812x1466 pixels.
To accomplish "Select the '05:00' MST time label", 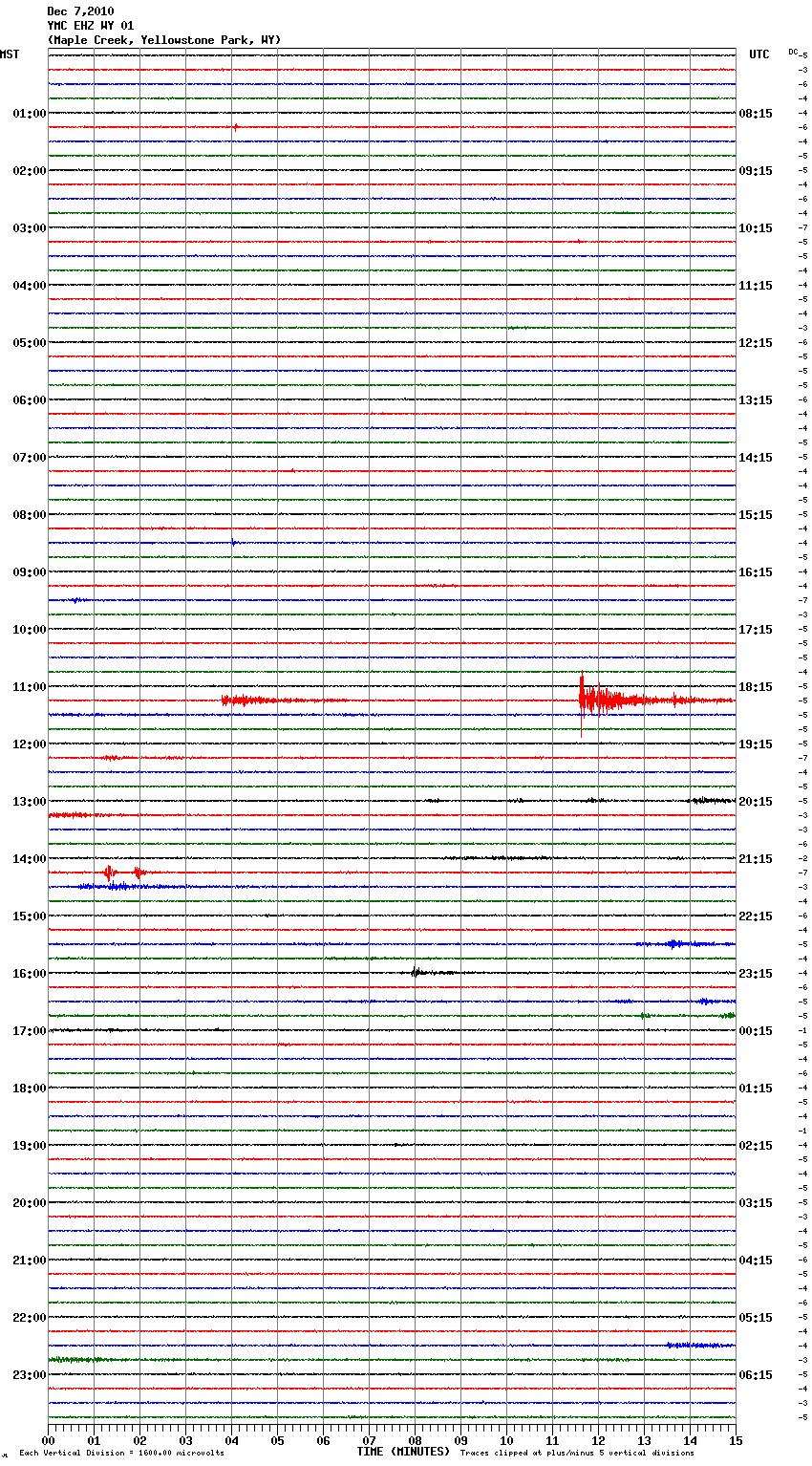I will (x=30, y=343).
